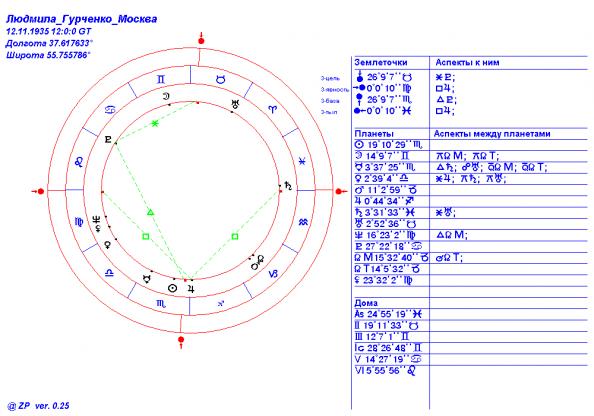The image size is (594, 416).
Task: Click the Capricorn glyph in the zodiac ring
Action: coord(273,274)
